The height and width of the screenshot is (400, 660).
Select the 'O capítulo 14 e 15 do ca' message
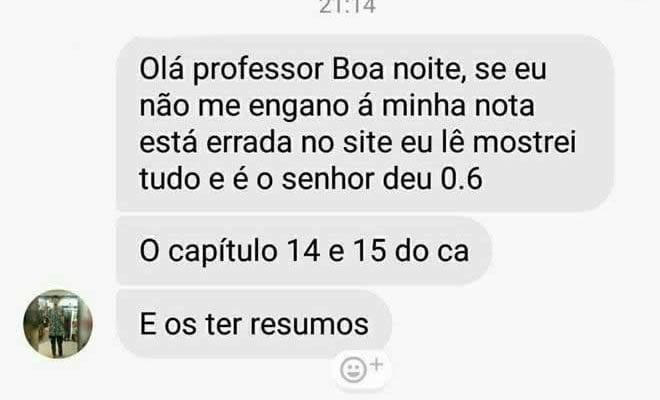coord(304,251)
